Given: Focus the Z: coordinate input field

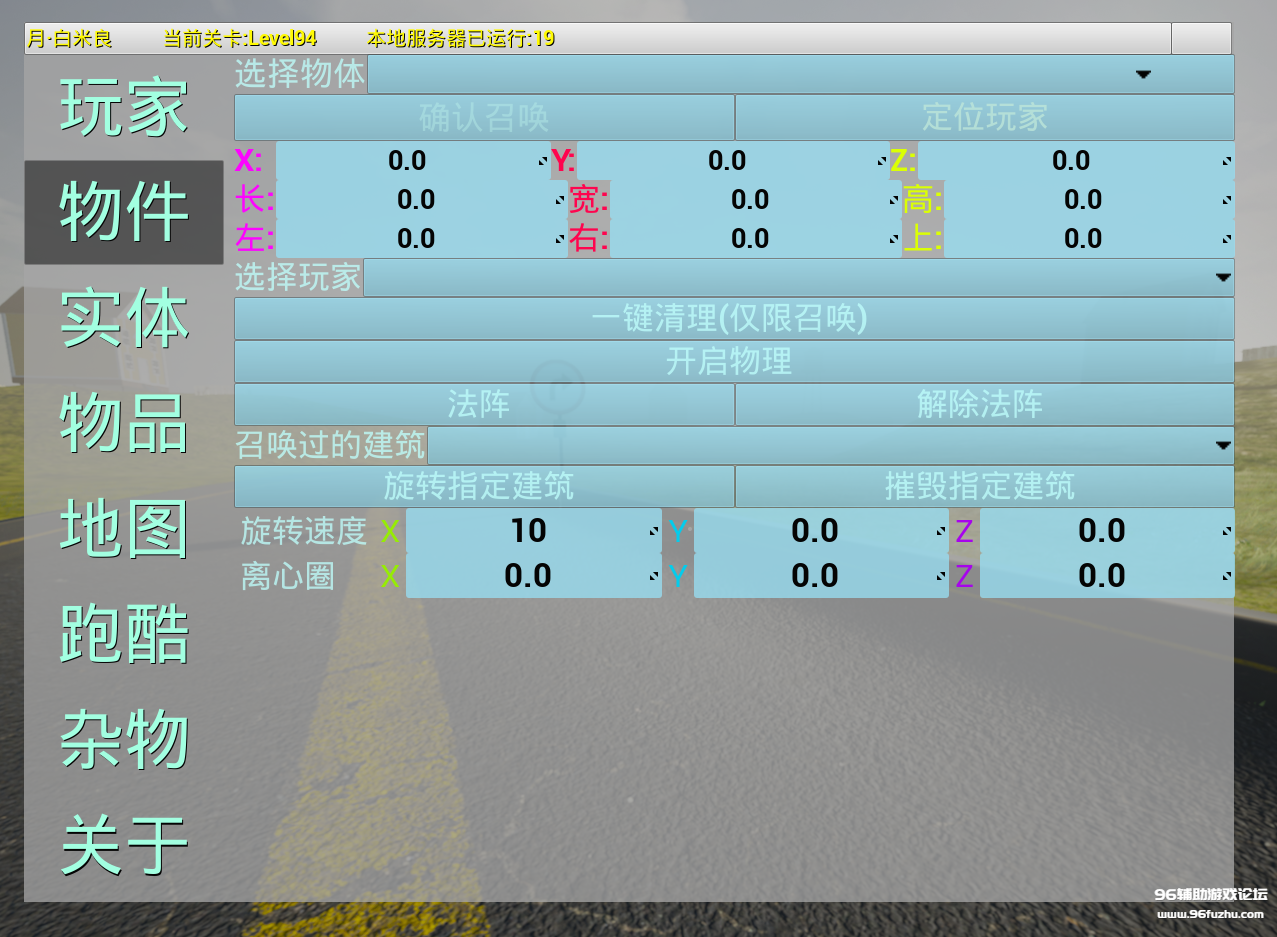Looking at the screenshot, I should pos(1076,161).
